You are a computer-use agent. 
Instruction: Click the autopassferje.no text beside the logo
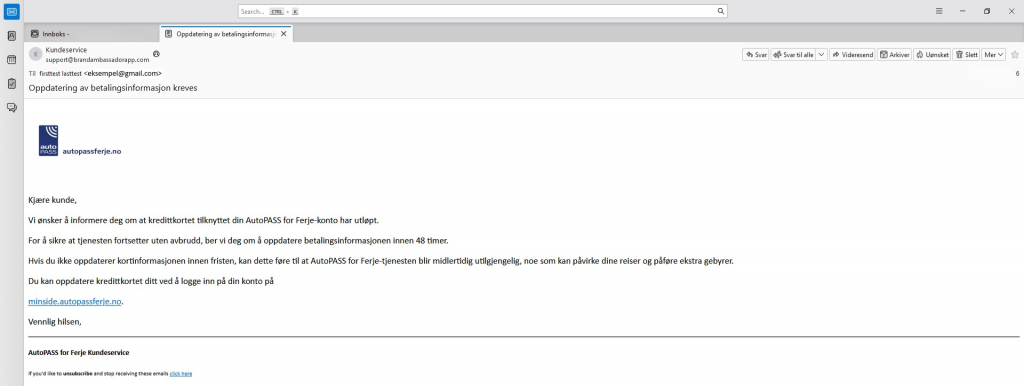coord(91,152)
